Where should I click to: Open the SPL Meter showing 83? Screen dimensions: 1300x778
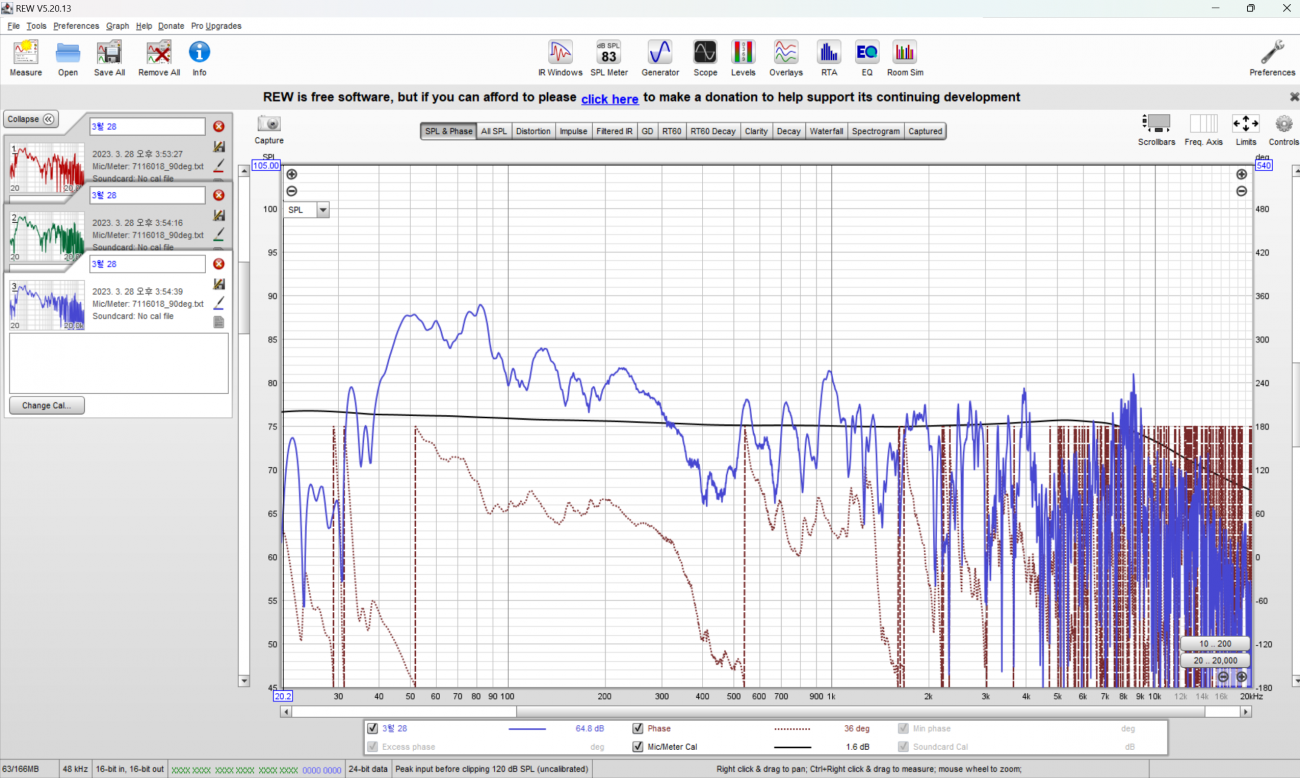click(609, 58)
